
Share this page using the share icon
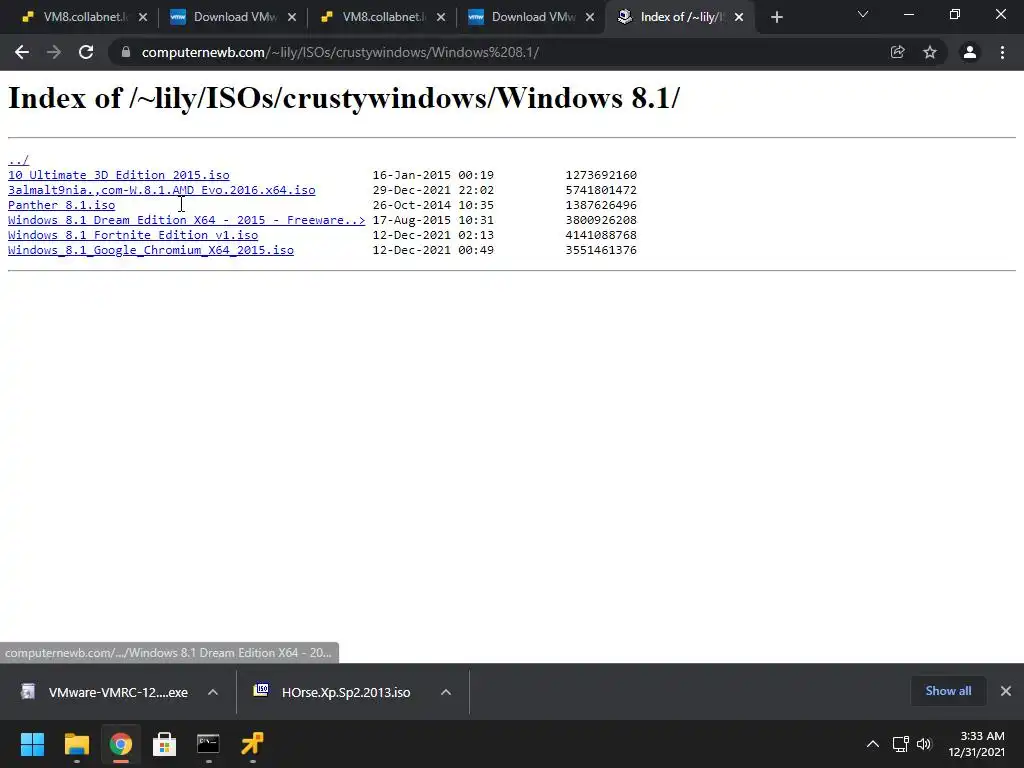898,52
